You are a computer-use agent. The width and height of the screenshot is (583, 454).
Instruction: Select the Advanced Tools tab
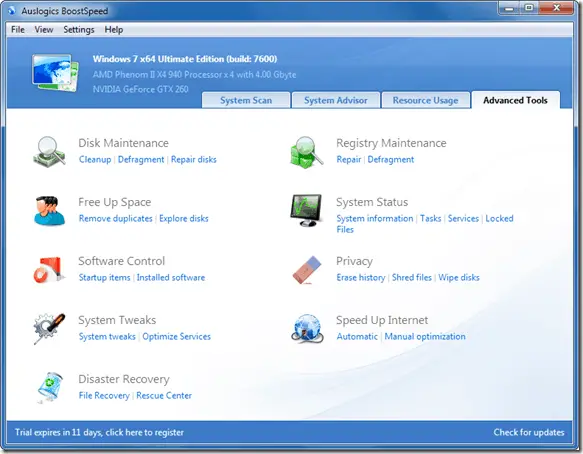pos(515,100)
